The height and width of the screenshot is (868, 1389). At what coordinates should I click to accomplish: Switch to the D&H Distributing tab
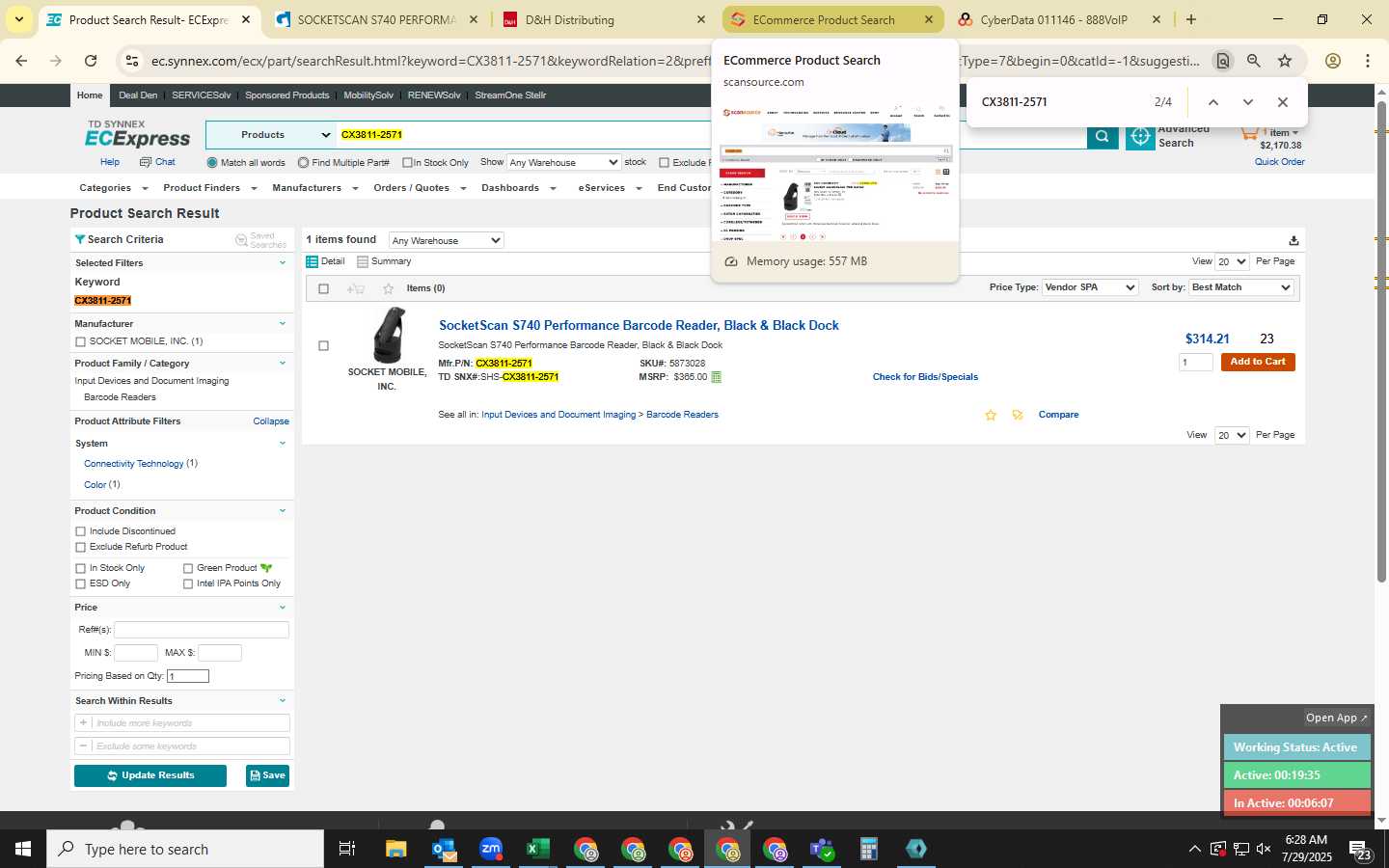point(603,19)
